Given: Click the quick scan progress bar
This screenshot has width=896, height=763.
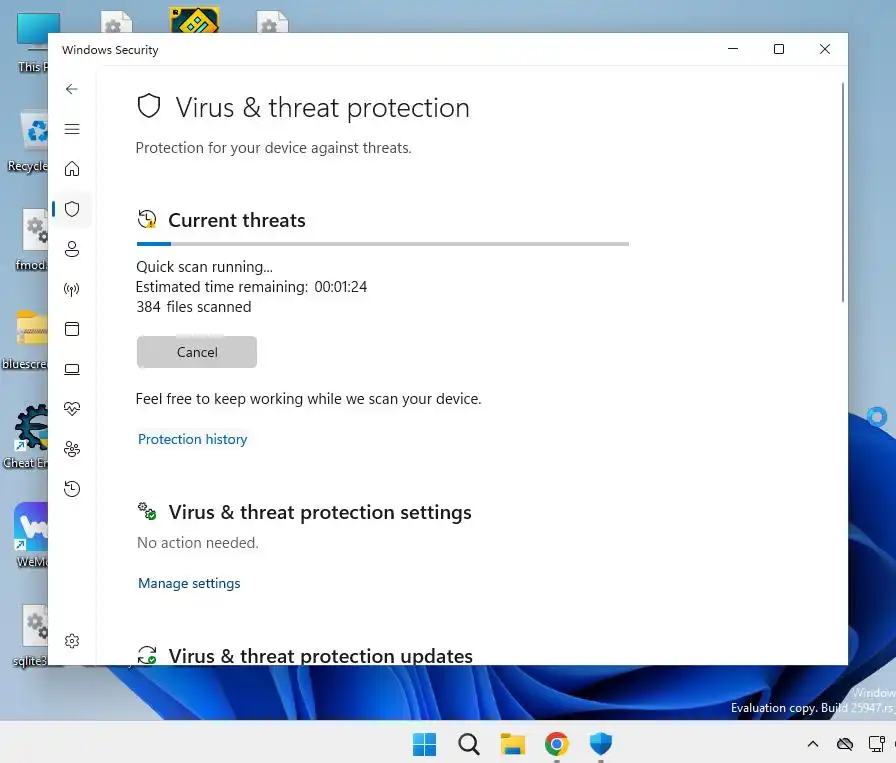Looking at the screenshot, I should pos(382,244).
